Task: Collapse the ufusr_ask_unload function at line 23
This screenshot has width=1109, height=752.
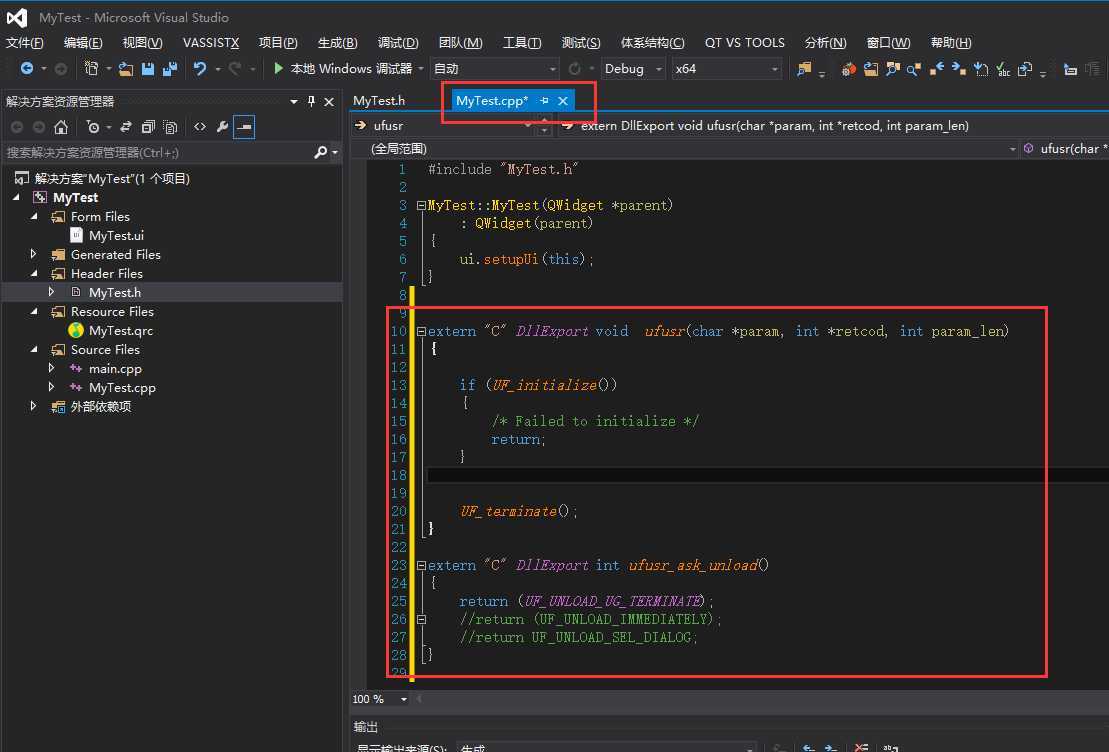Action: 422,565
